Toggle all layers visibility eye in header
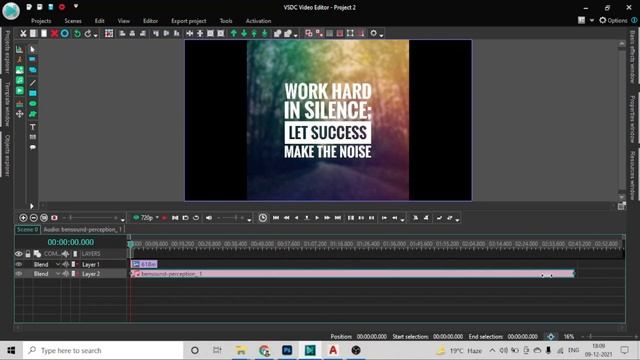Viewport: 640px width, 360px height. click(19, 254)
